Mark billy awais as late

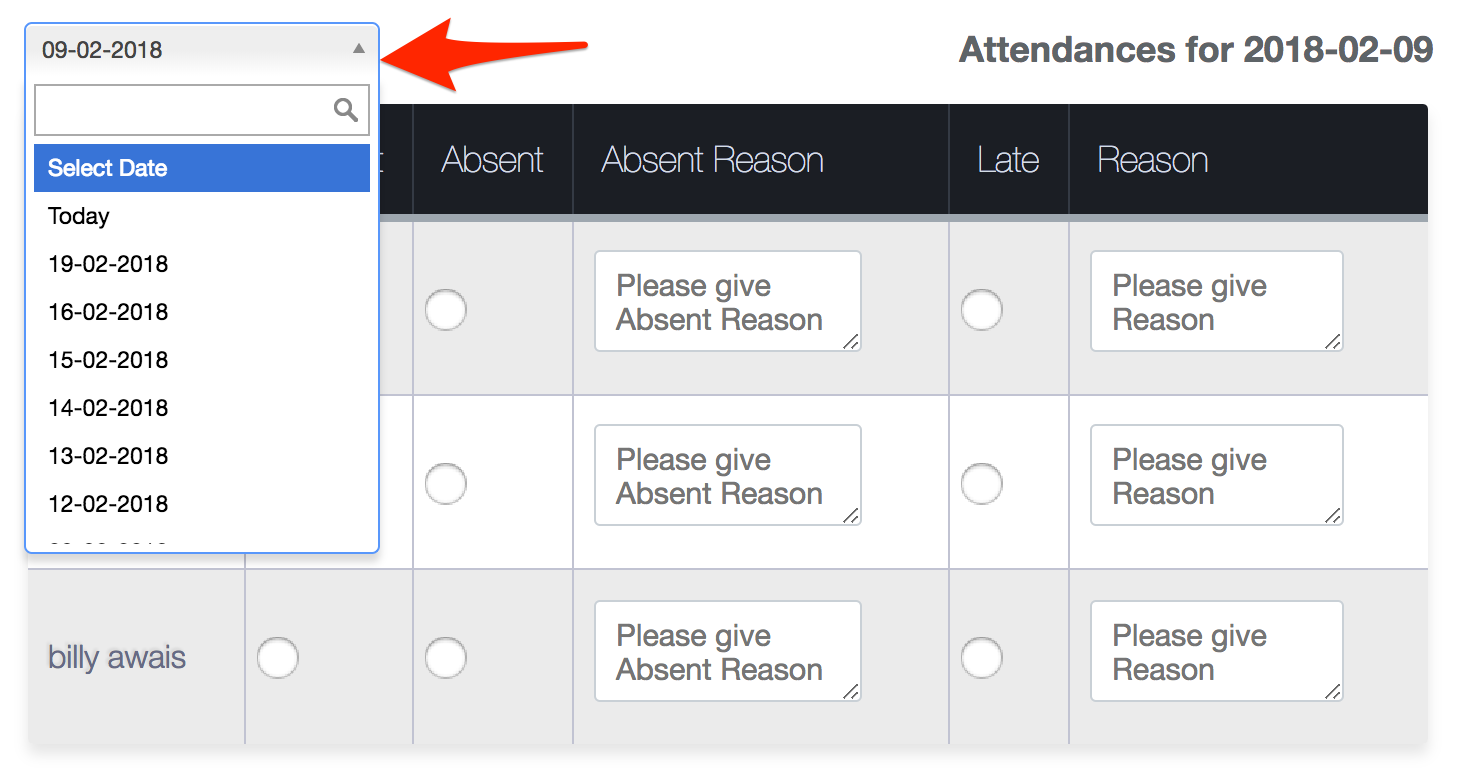(981, 658)
